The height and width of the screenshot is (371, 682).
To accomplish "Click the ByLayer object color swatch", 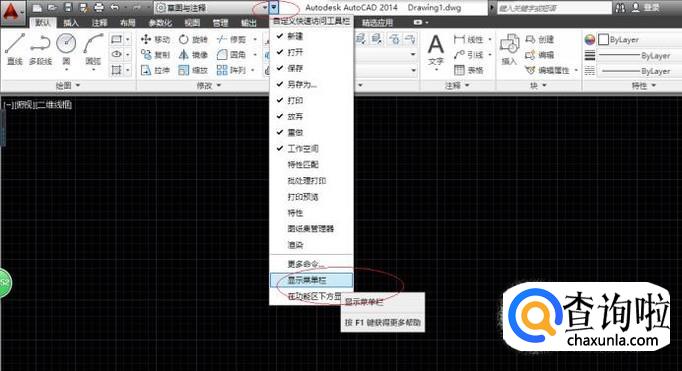I will [603, 40].
